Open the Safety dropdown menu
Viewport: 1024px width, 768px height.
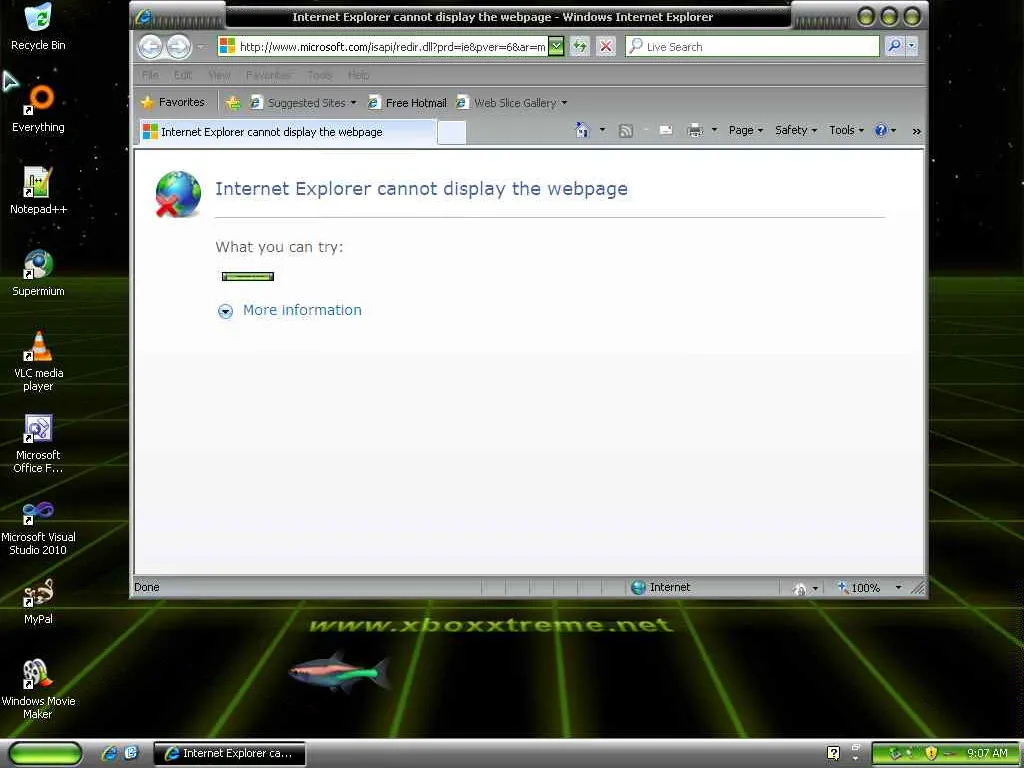pos(796,131)
